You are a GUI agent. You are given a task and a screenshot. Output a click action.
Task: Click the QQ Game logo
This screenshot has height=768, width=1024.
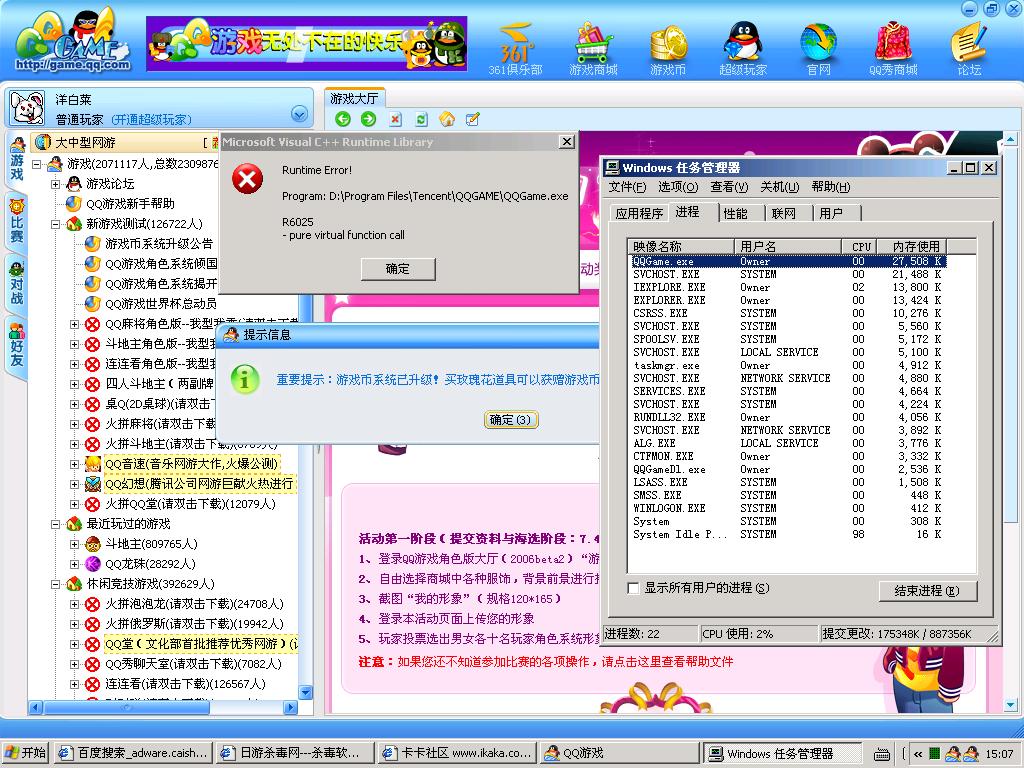point(72,42)
